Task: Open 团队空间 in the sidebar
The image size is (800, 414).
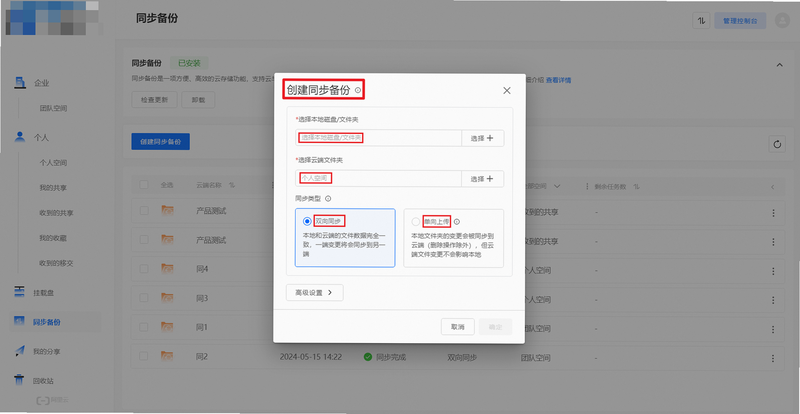Action: click(x=53, y=108)
